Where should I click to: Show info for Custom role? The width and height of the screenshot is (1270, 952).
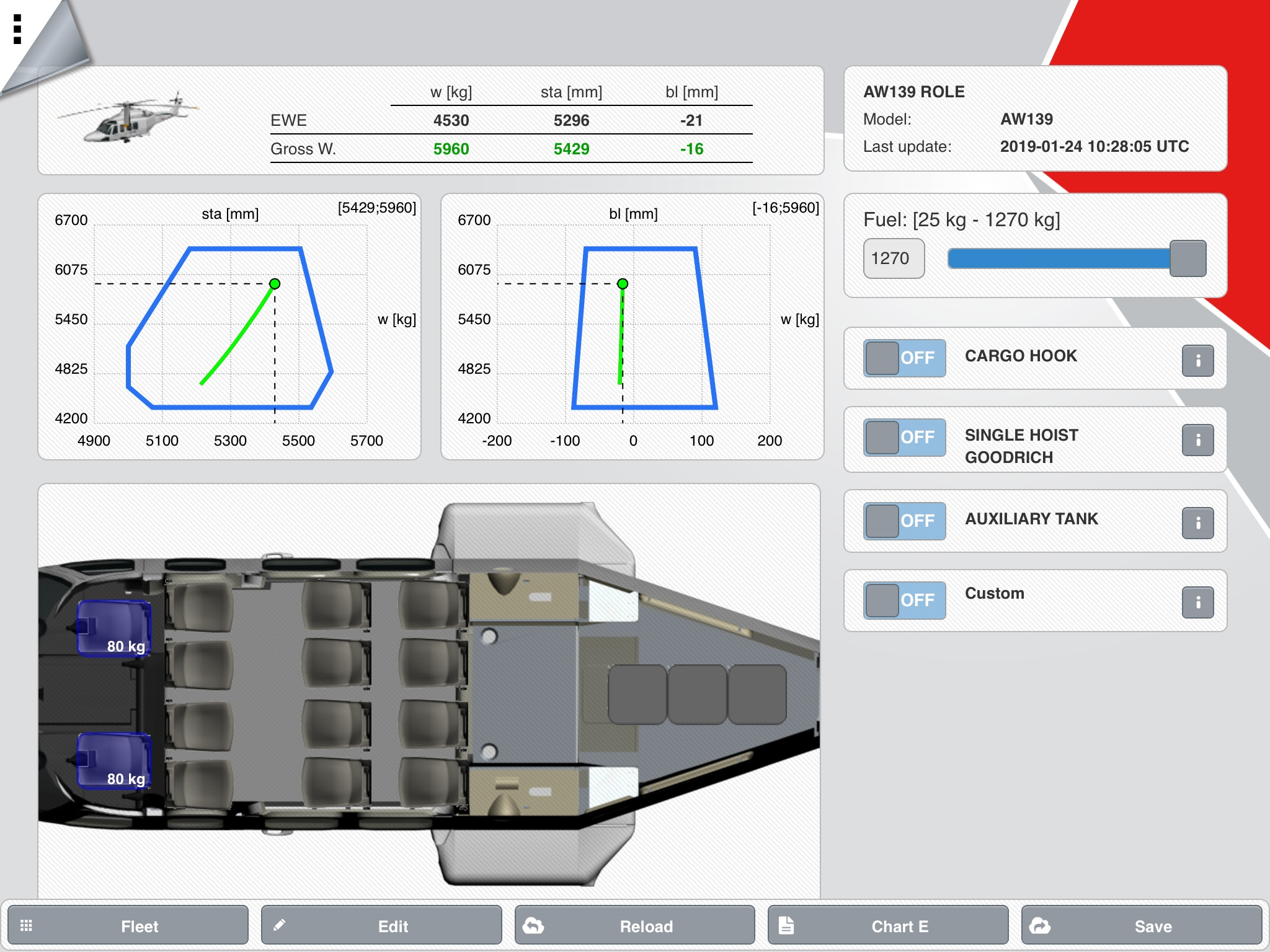[x=1197, y=602]
